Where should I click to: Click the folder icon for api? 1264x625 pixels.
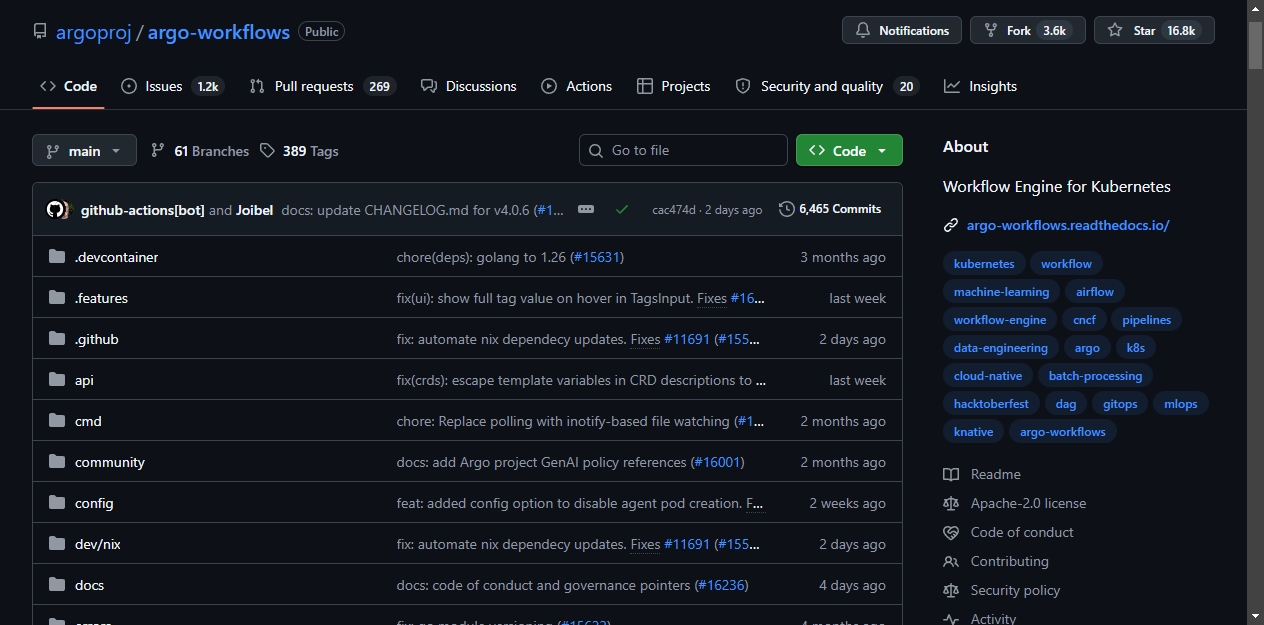click(57, 380)
